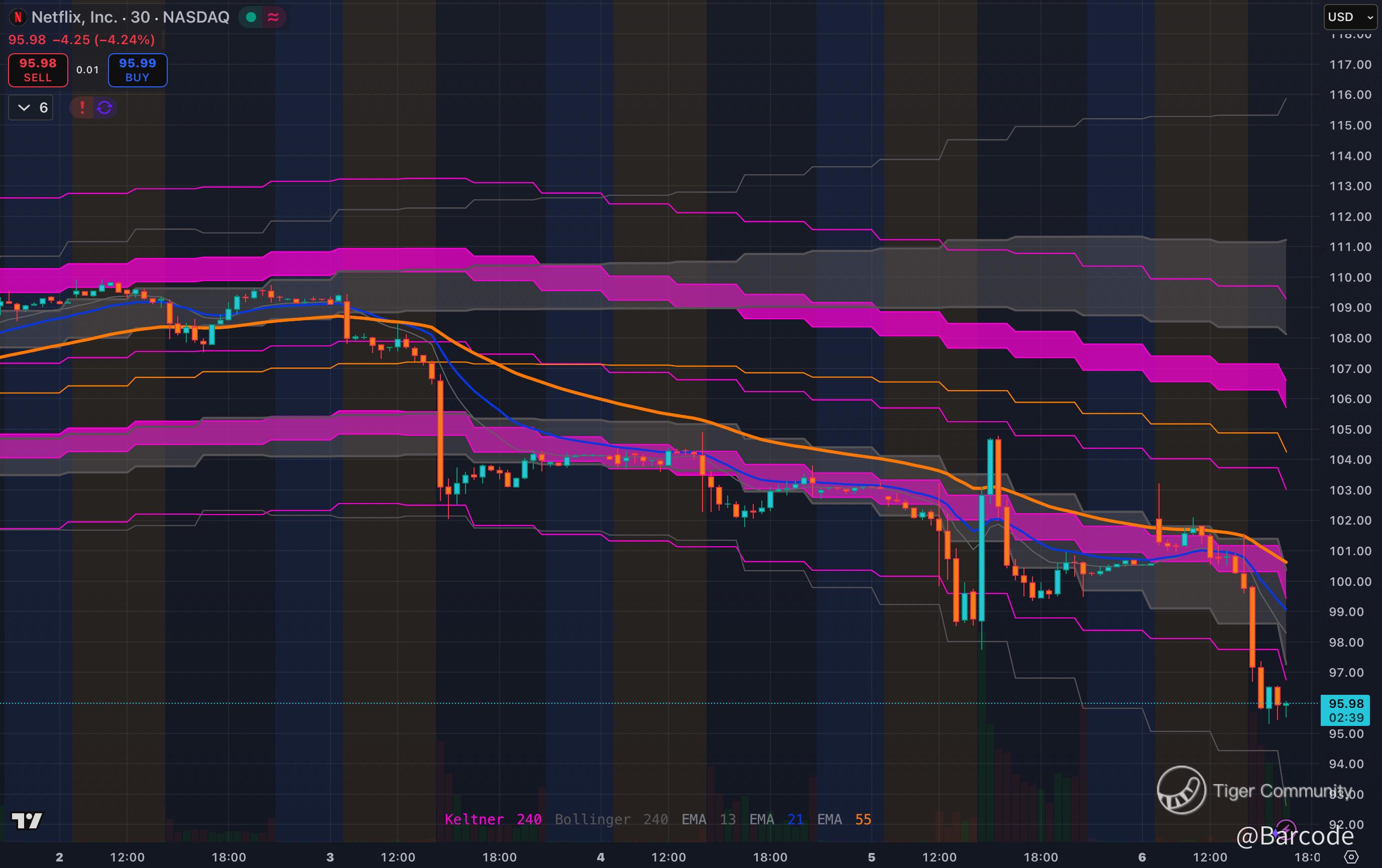The image size is (1382, 868).
Task: Click the Keltner 240 legend label
Action: pos(493,819)
